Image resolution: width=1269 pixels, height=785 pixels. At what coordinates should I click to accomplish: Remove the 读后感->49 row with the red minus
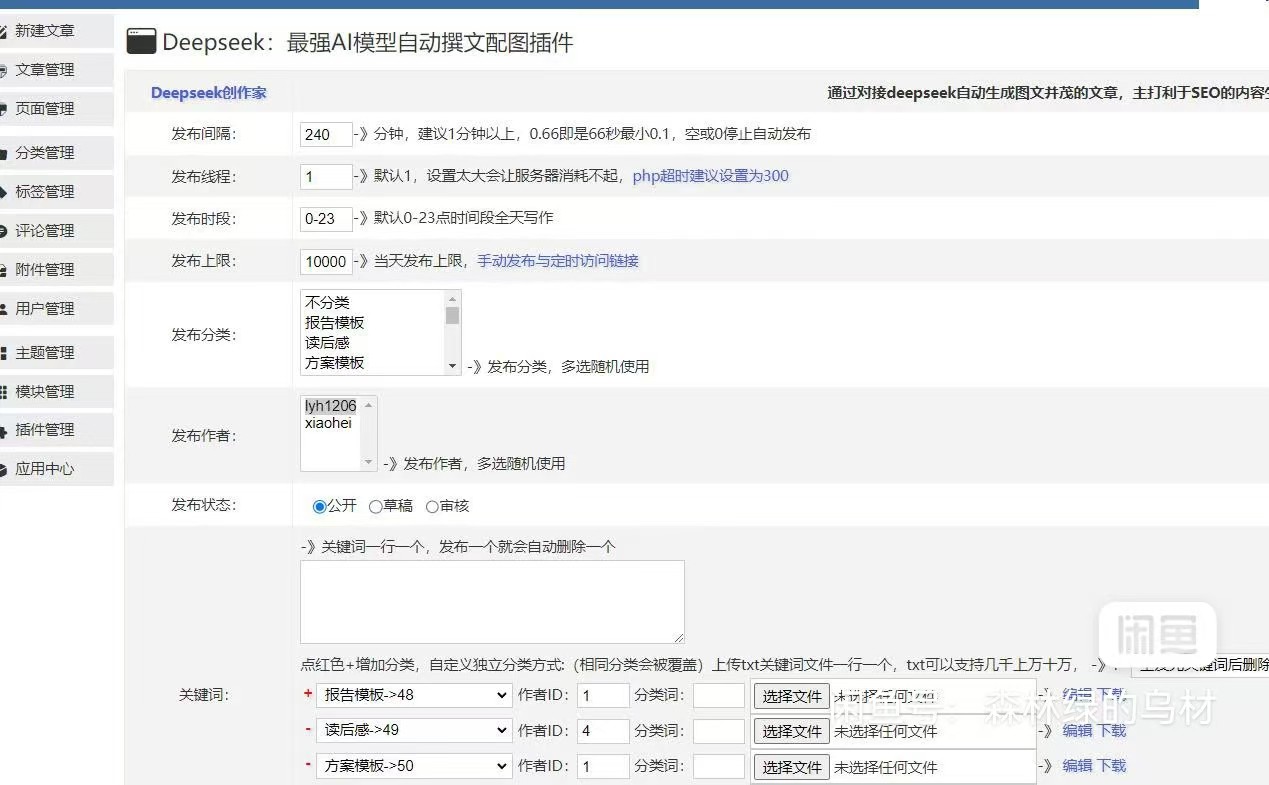coord(308,729)
